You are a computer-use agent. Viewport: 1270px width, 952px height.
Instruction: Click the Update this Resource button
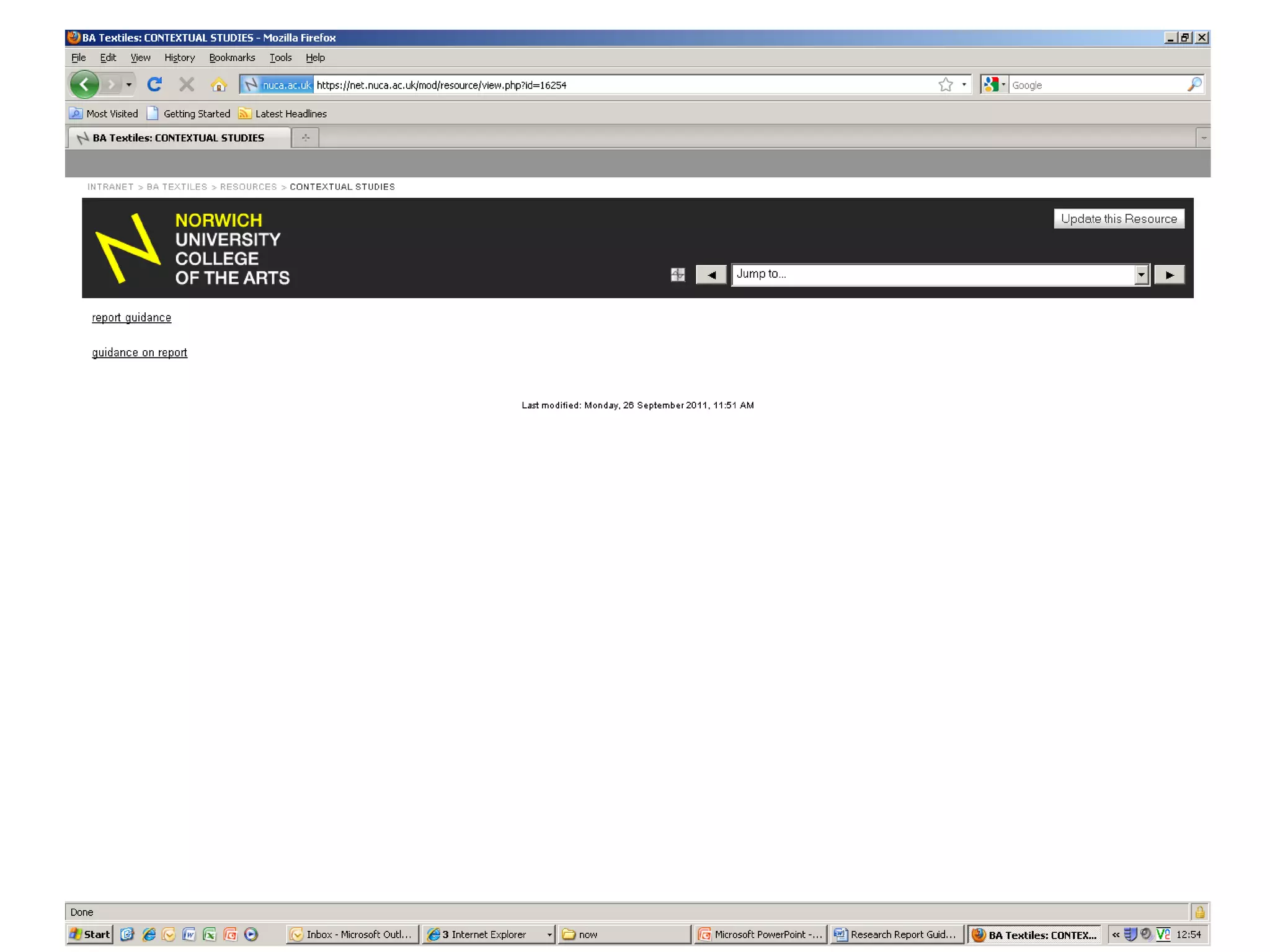click(x=1118, y=219)
